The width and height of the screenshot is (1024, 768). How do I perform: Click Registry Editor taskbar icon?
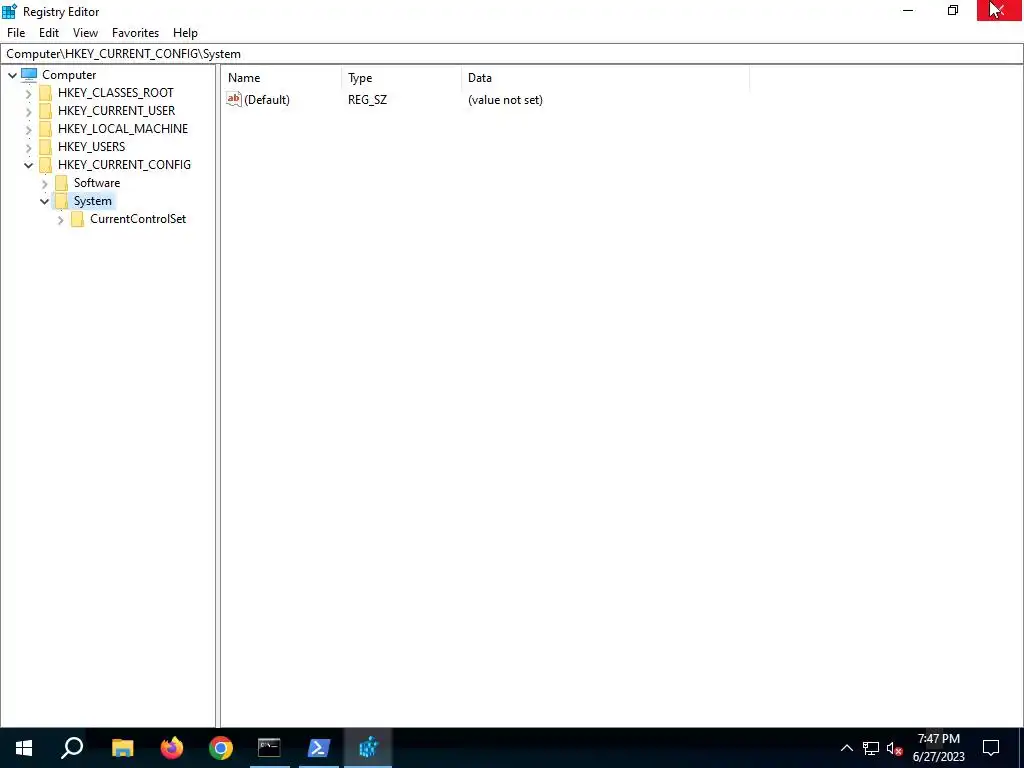[368, 748]
